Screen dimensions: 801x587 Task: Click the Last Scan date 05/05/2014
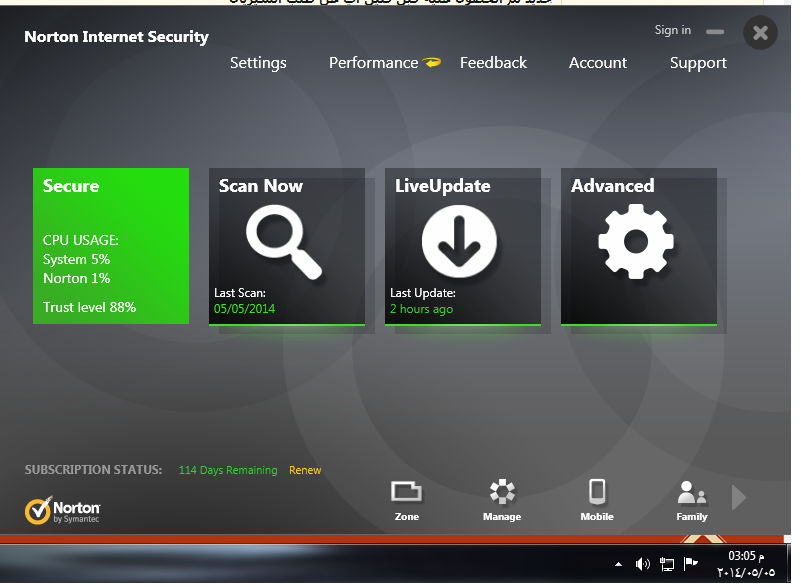tap(244, 309)
